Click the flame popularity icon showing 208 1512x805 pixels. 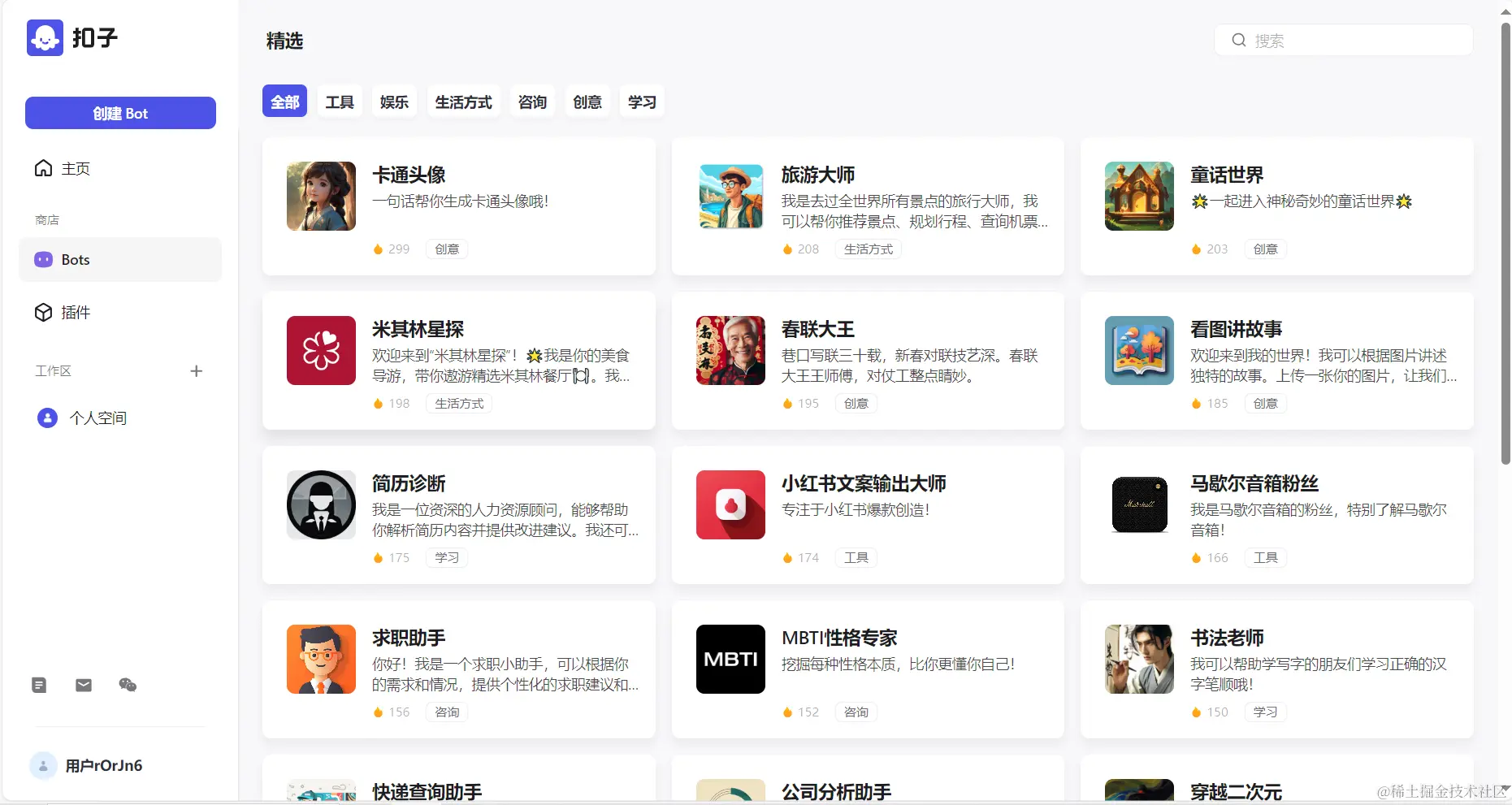click(787, 249)
